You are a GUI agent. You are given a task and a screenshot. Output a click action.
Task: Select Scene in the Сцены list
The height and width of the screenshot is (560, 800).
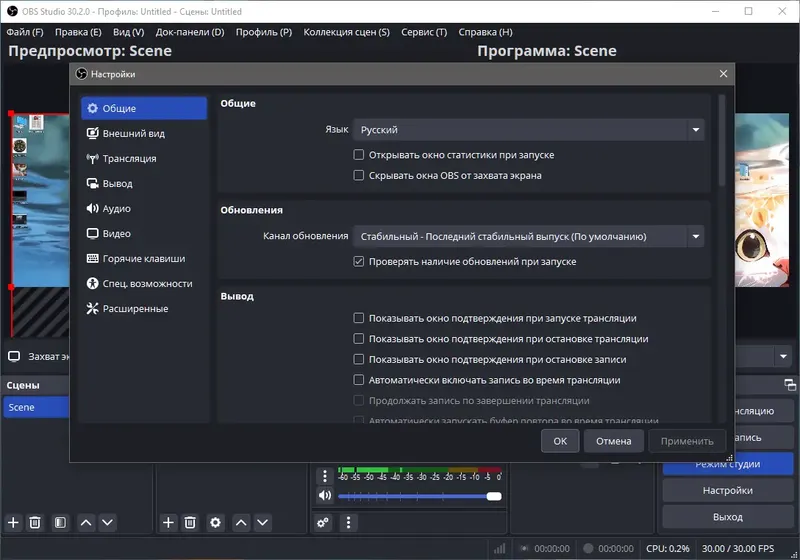[36, 407]
